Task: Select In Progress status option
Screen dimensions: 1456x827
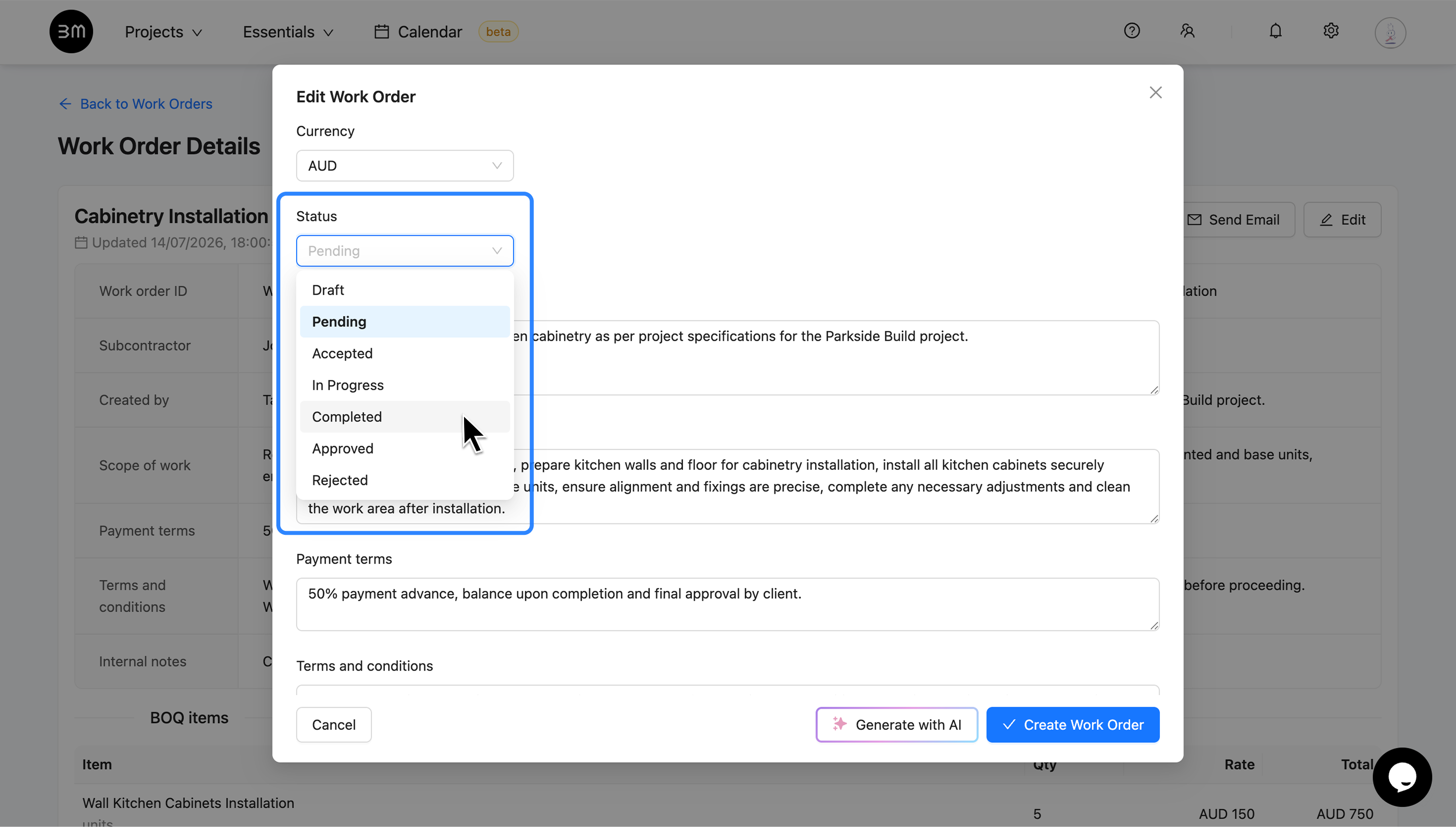Action: point(405,385)
